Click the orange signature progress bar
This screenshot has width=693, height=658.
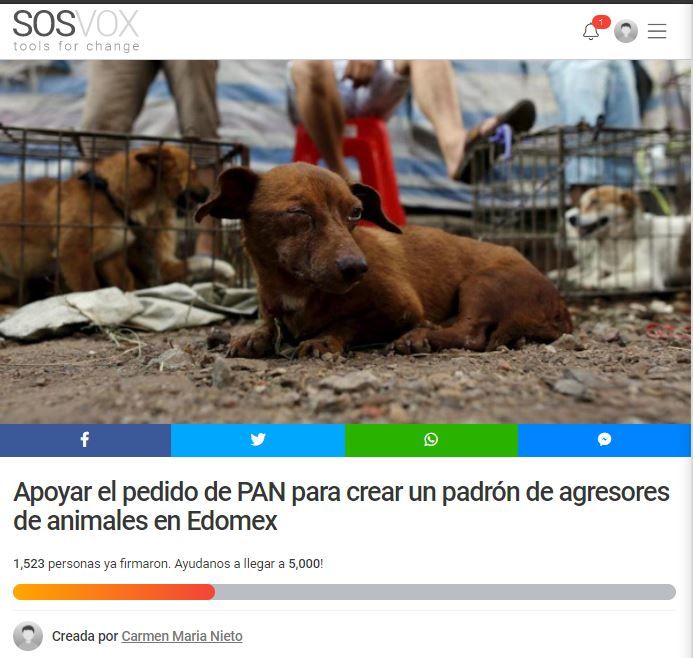pos(114,592)
